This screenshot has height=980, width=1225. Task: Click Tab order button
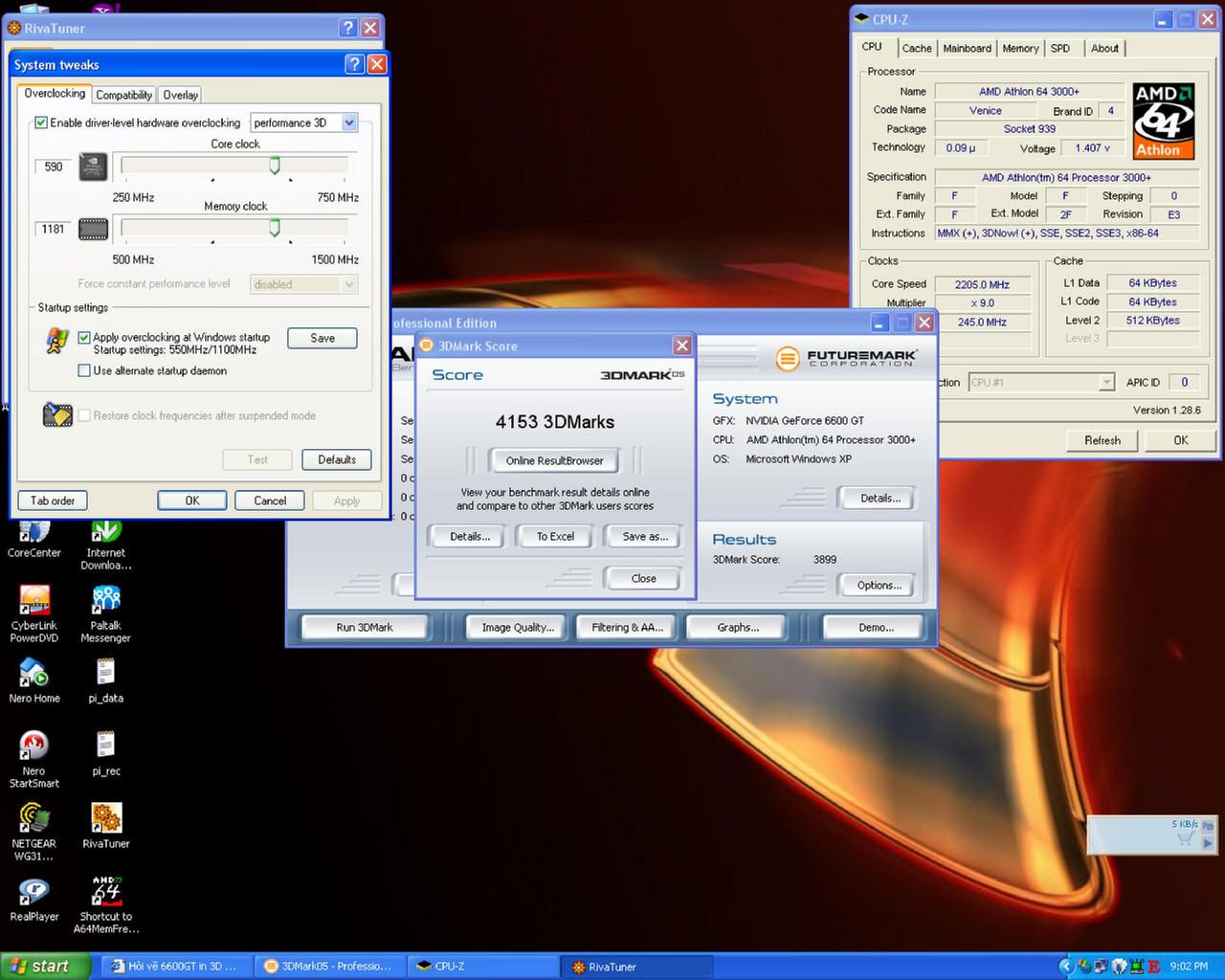(x=53, y=501)
